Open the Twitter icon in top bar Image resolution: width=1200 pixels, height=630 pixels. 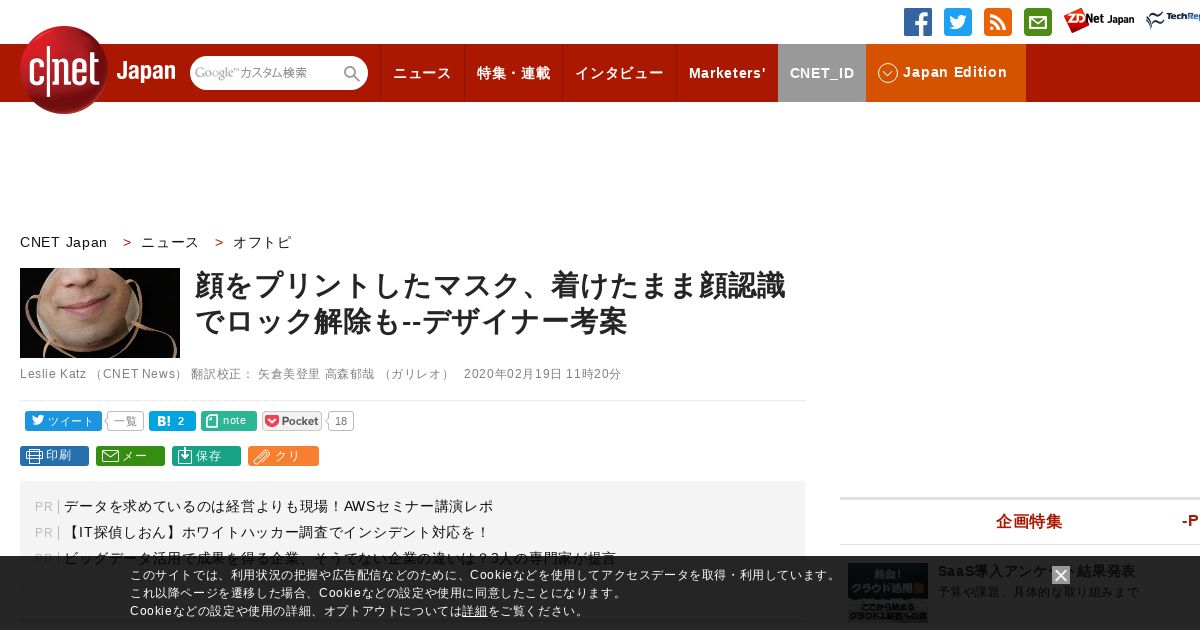[x=958, y=22]
